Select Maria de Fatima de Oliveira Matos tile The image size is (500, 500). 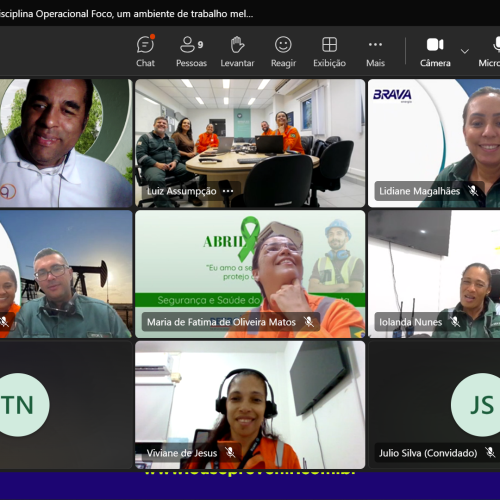250,274
